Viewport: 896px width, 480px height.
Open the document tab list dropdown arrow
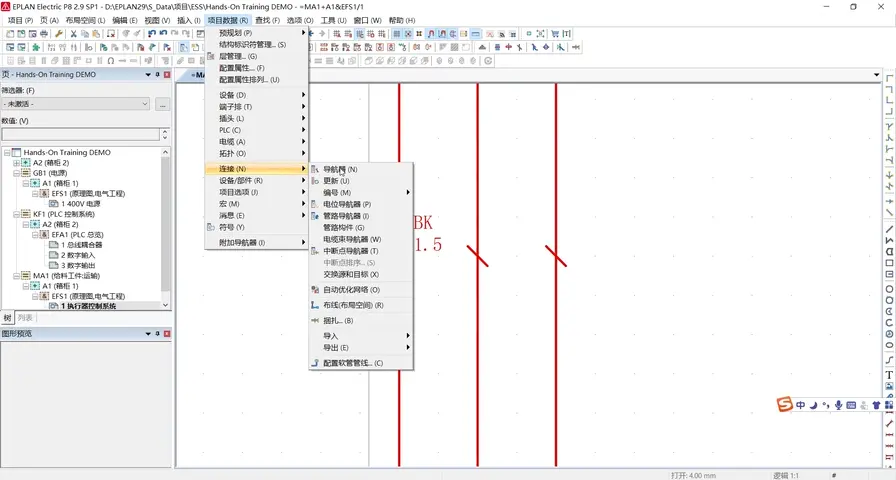877,75
